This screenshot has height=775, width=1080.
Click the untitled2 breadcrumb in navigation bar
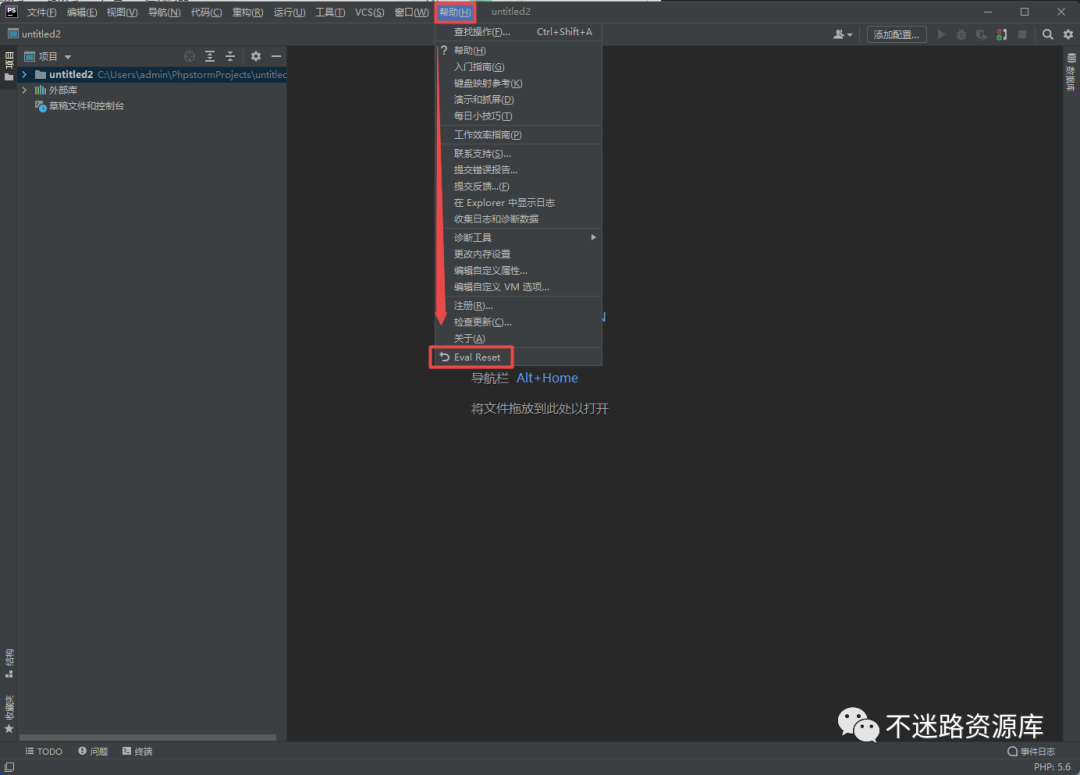[x=34, y=34]
